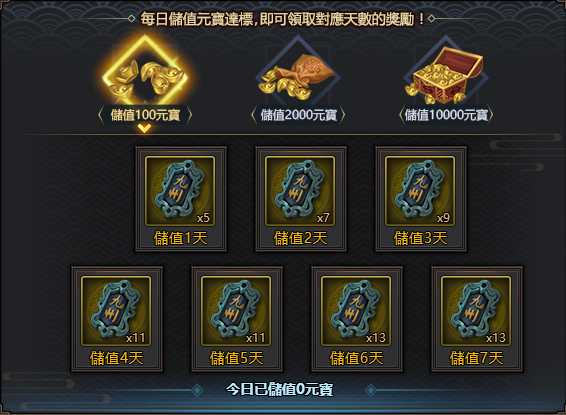Switch to the 儲值10000元寶 tab label
This screenshot has height=415, width=566.
click(446, 115)
